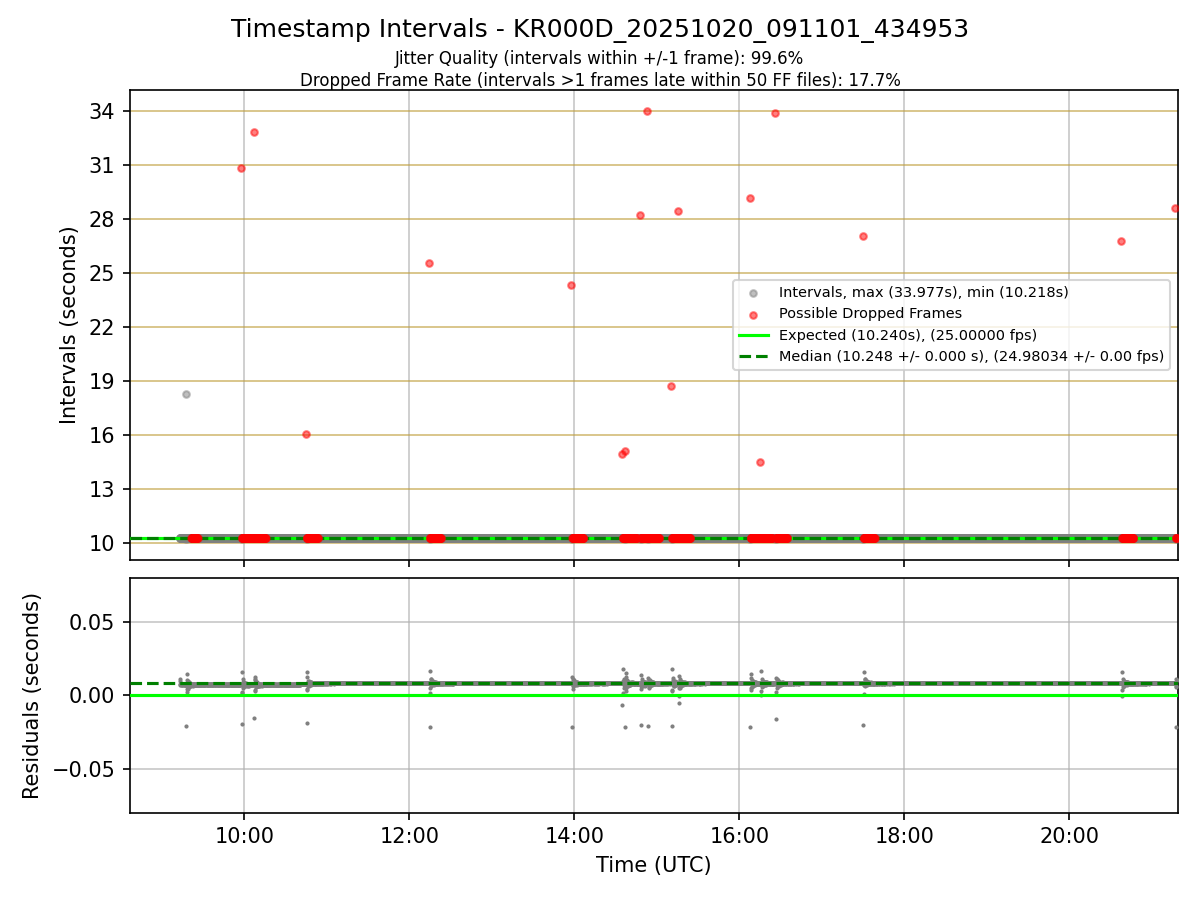Click the red point near 27 seconds at 17:30

click(863, 236)
